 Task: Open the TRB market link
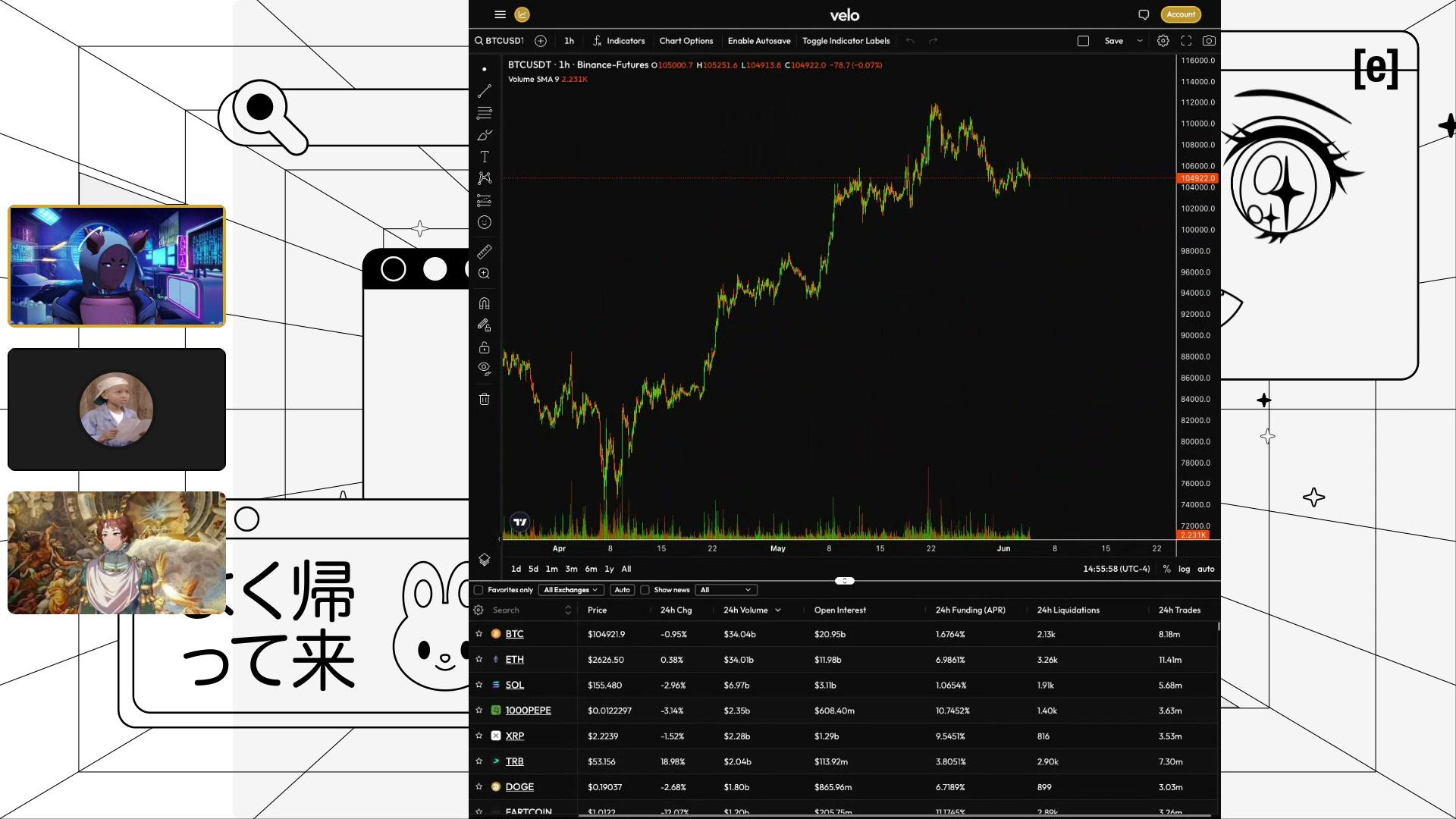pos(515,761)
